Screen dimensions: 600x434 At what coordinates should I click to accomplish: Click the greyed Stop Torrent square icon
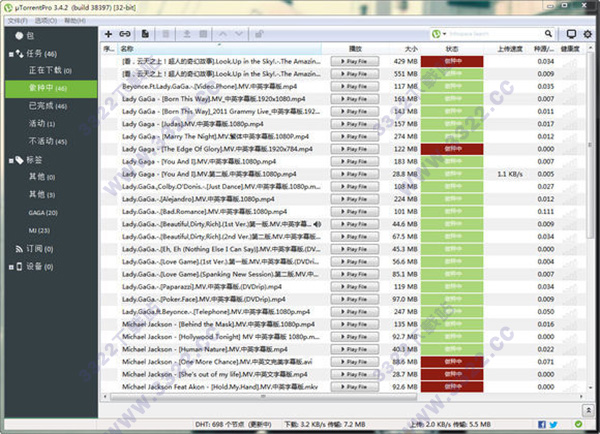(x=203, y=34)
